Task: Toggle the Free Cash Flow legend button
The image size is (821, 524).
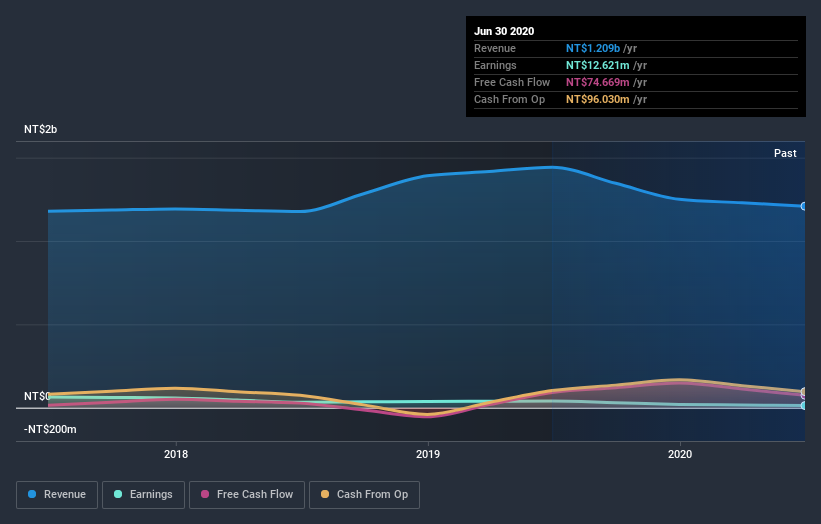Action: [x=247, y=495]
